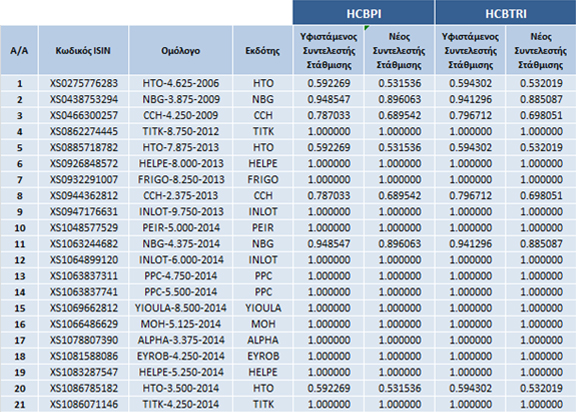Image resolution: width=576 pixels, height=412 pixels.
Task: Click the Κωδικός ISIN column header
Action: point(83,50)
